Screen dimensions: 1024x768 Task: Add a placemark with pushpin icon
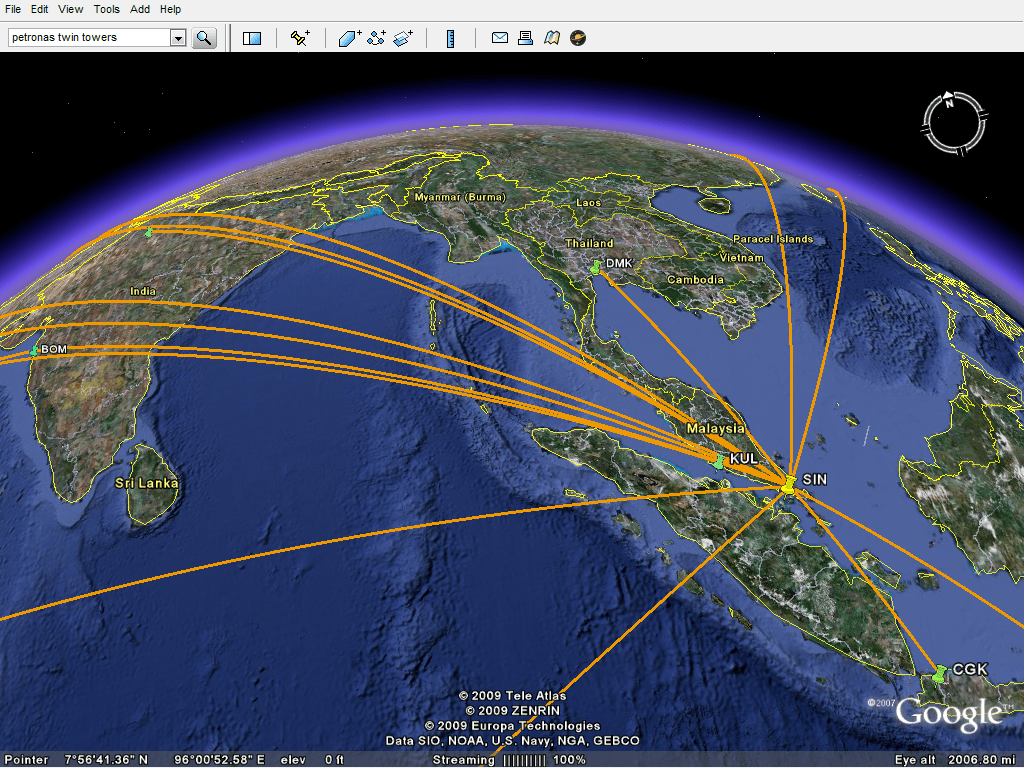(x=300, y=38)
